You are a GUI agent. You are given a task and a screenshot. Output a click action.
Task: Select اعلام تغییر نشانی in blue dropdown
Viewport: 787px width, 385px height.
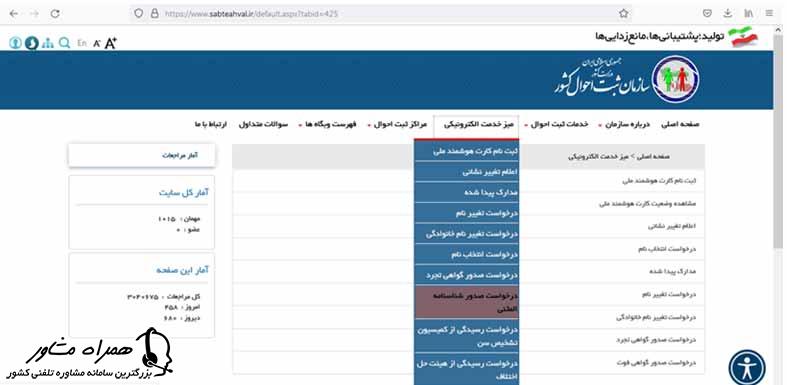pyautogui.click(x=467, y=172)
